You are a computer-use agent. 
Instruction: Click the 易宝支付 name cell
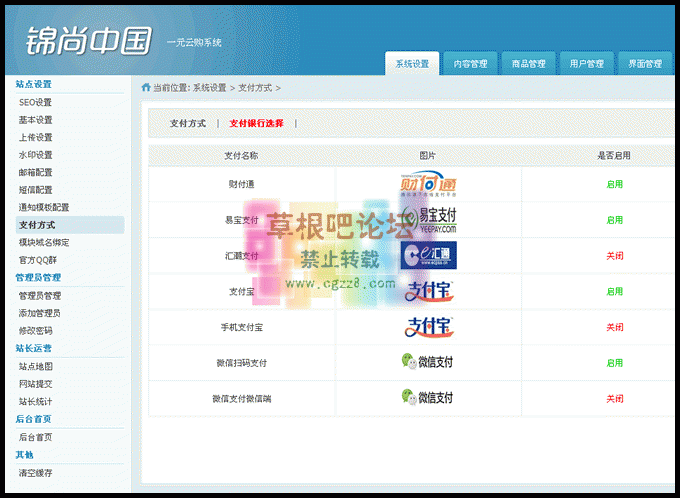coord(241,220)
